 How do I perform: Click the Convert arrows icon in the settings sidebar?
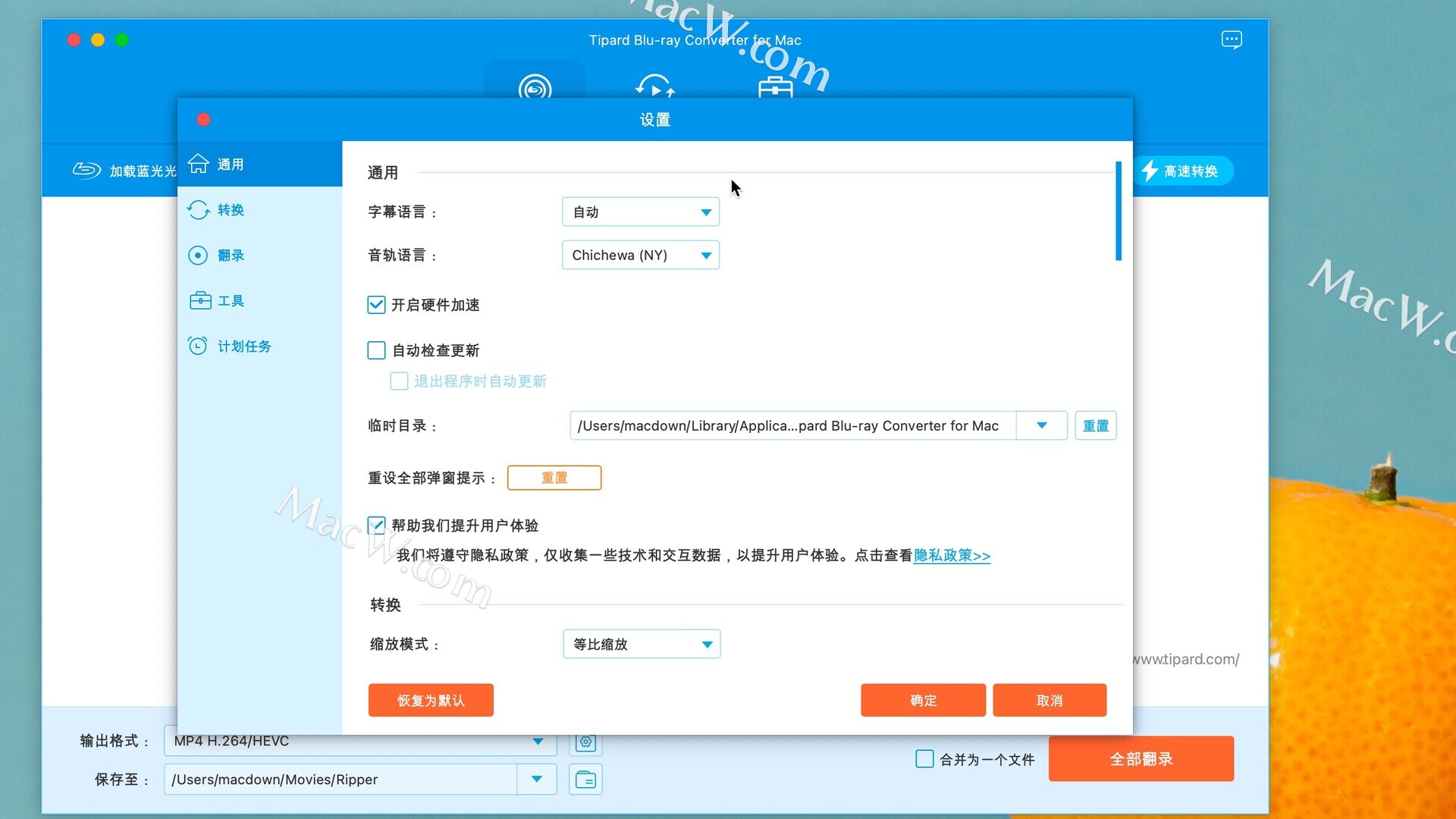(x=198, y=210)
